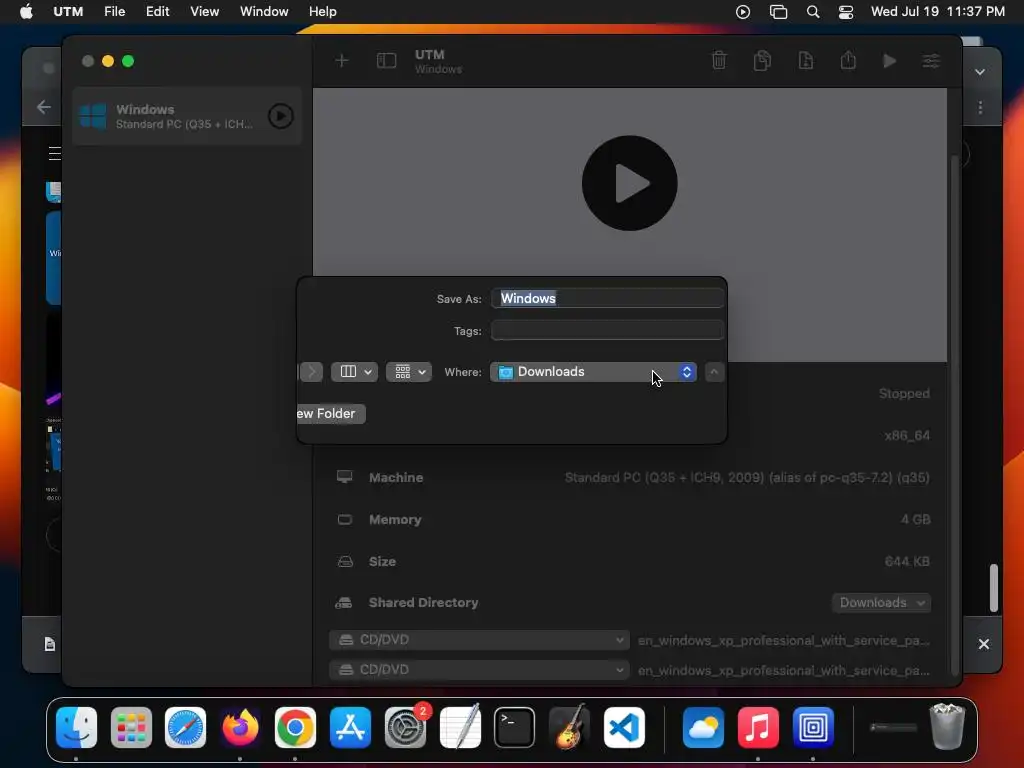1024x768 pixels.
Task: Open GarageBand from the Dock
Action: click(x=569, y=727)
